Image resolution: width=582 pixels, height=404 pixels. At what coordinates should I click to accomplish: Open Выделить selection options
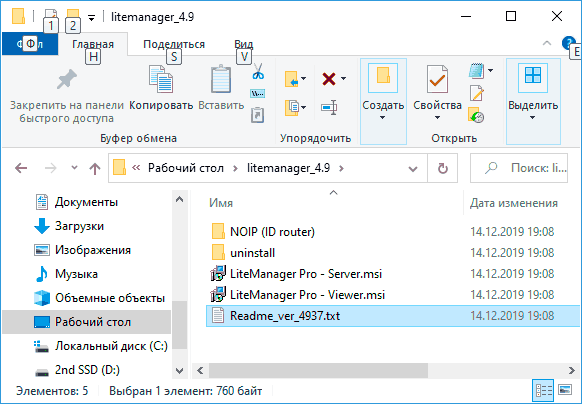pyautogui.click(x=533, y=101)
